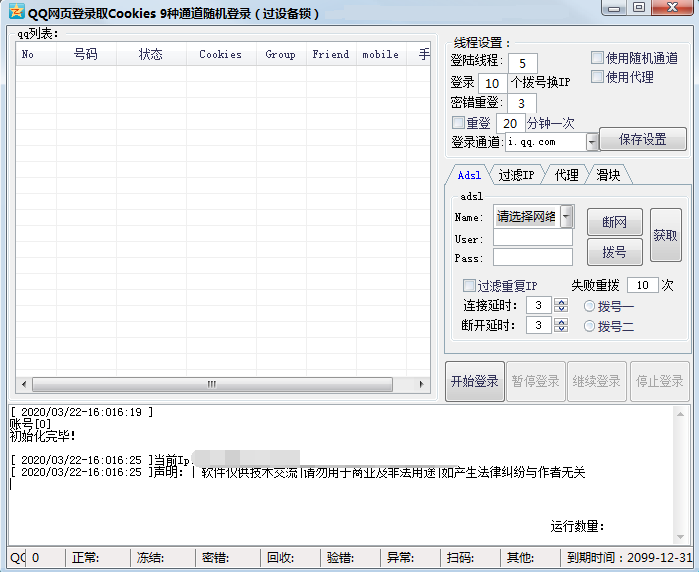Switch to the 过滤IP tab

516,175
